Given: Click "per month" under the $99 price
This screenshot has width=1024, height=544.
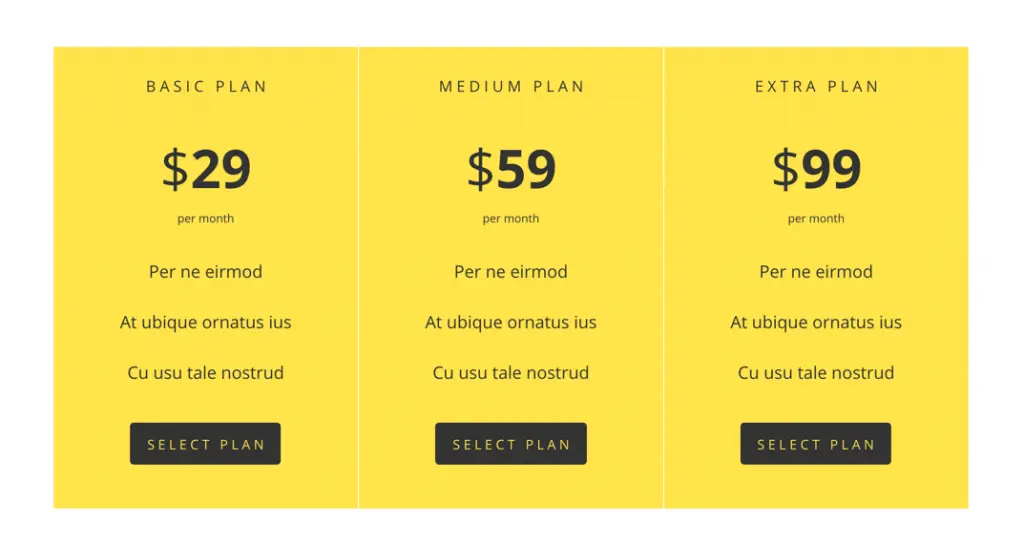Looking at the screenshot, I should click(816, 219).
